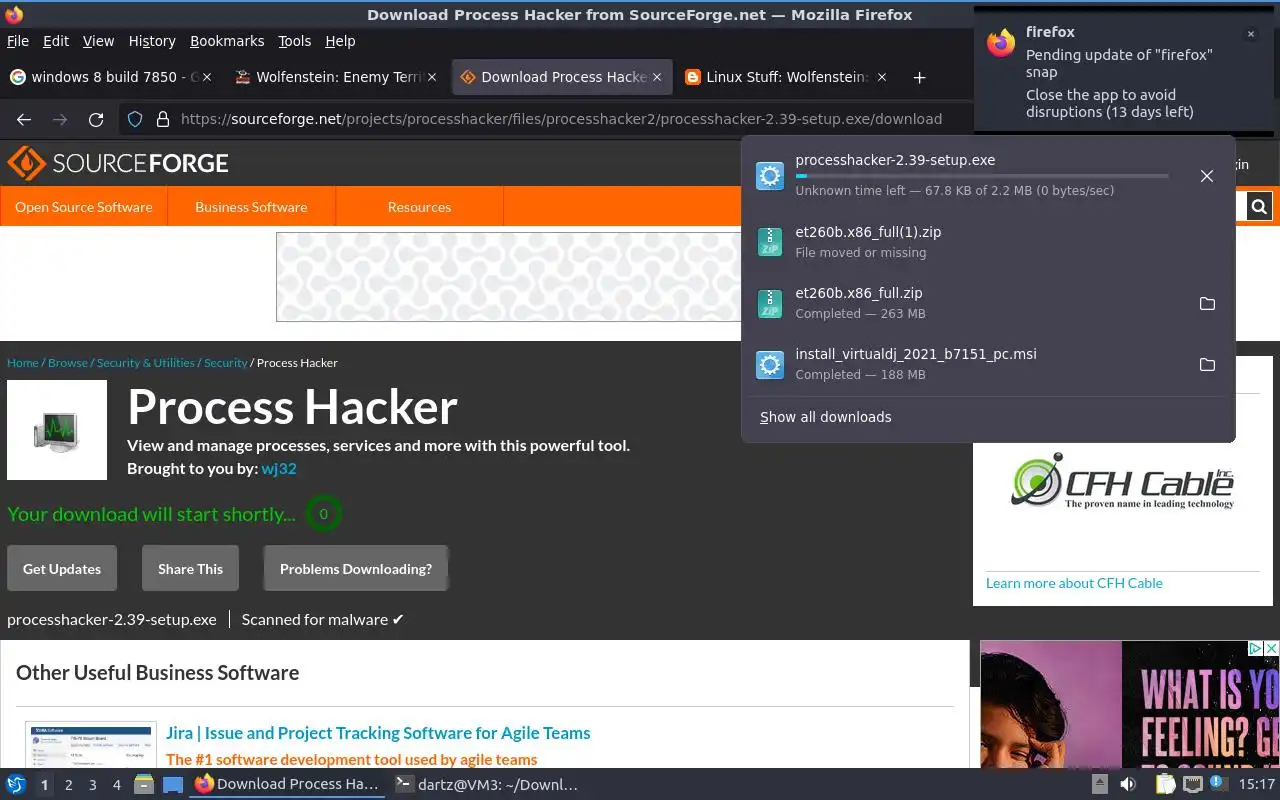The image size is (1280, 800).
Task: Open the History menu
Action: (152, 41)
